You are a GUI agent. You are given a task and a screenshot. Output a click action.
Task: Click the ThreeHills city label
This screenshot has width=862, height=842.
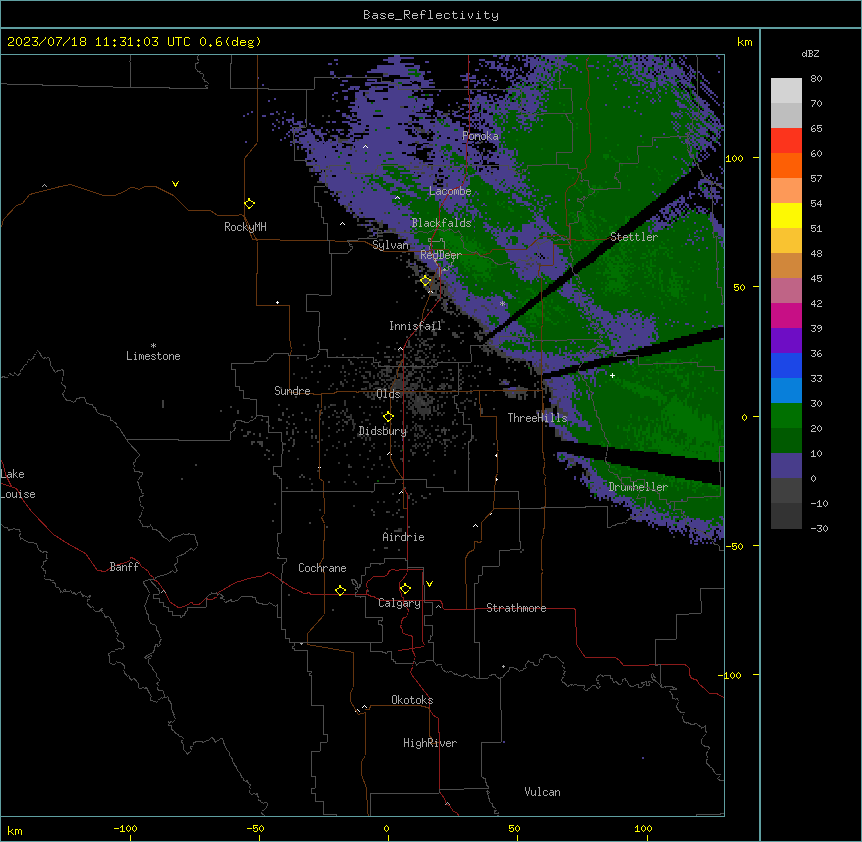pyautogui.click(x=537, y=418)
